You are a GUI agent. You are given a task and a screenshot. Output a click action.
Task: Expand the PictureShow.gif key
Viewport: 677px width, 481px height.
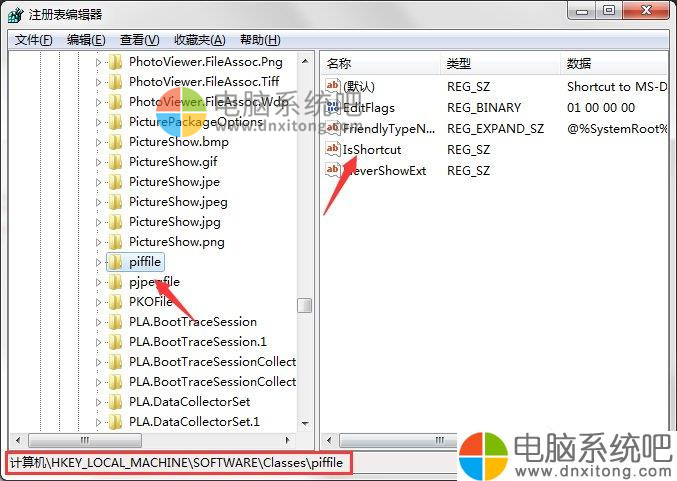[98, 162]
